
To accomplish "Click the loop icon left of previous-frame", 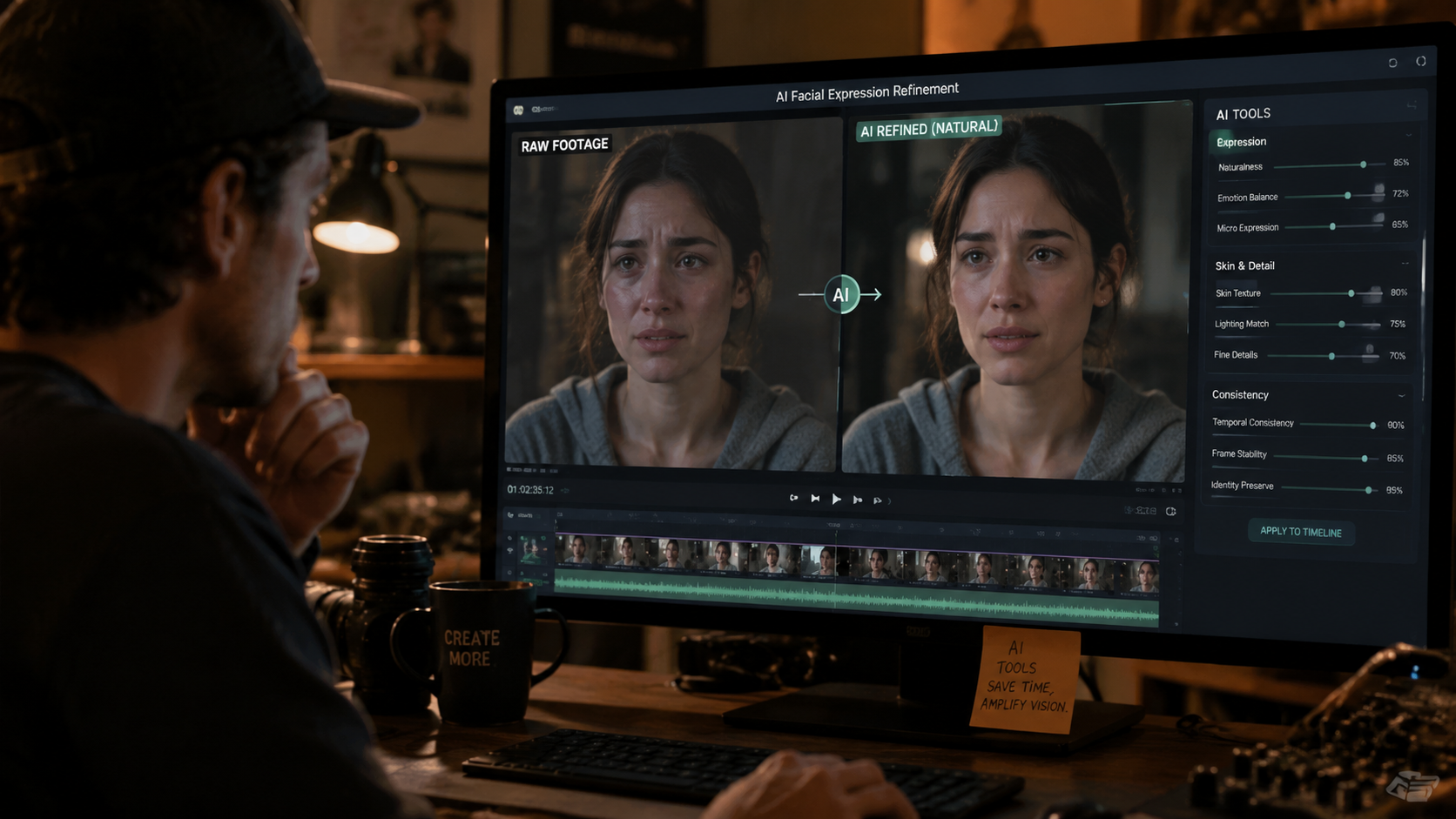I will (x=793, y=498).
